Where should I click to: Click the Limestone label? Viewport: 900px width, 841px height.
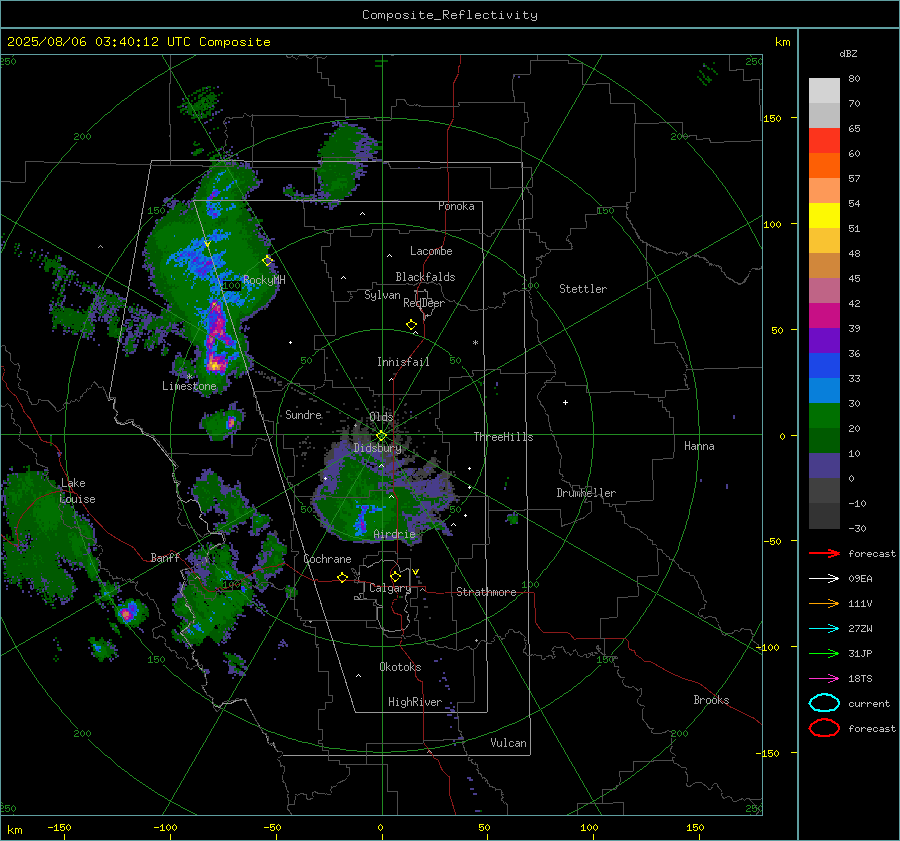click(x=189, y=386)
